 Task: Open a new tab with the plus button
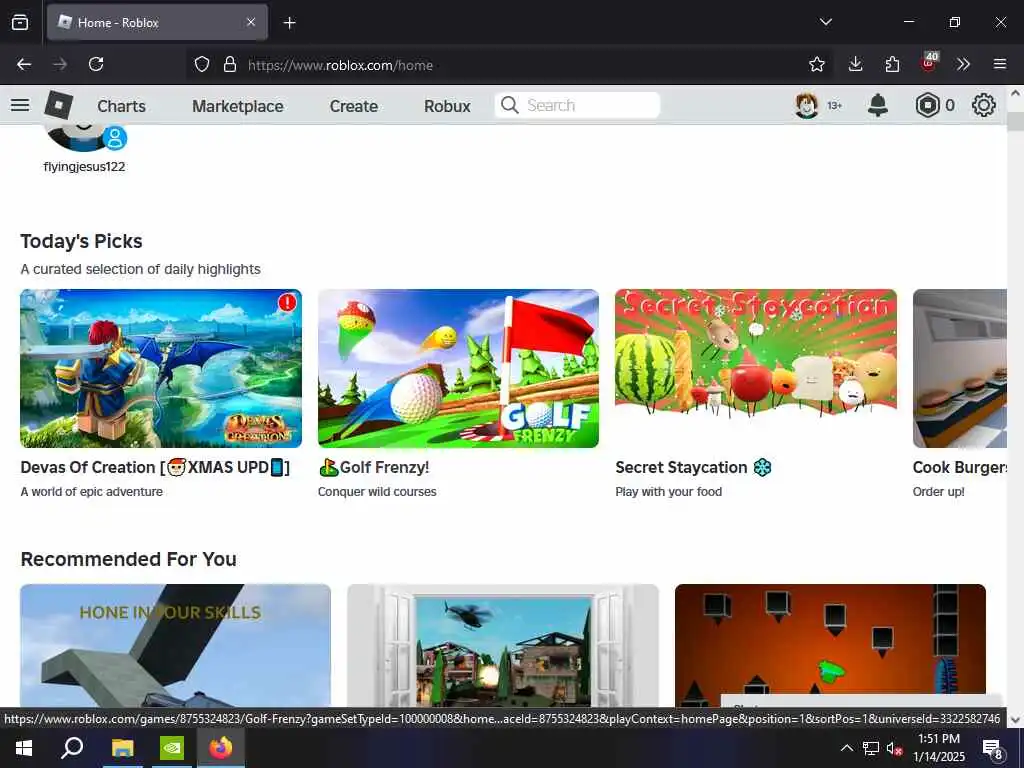click(289, 23)
